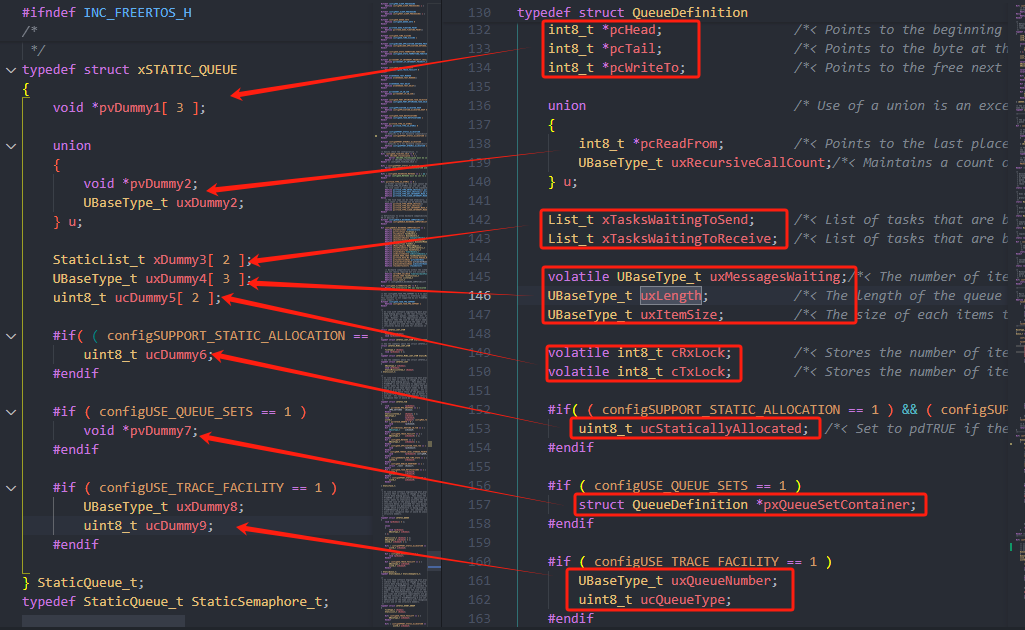Click uxMessagesWaiting member
This screenshot has height=630, width=1025.
(x=775, y=276)
